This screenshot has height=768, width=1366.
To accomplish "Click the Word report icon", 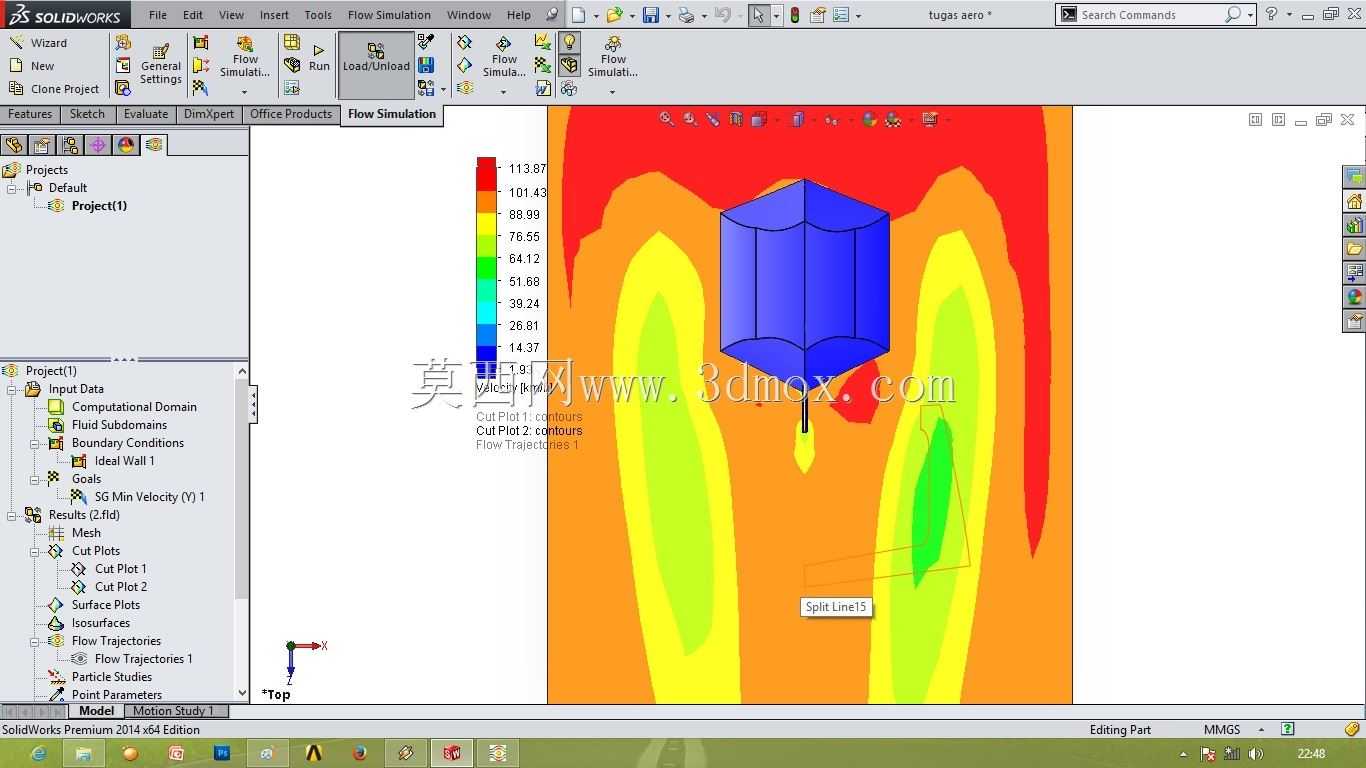I will click(x=542, y=88).
